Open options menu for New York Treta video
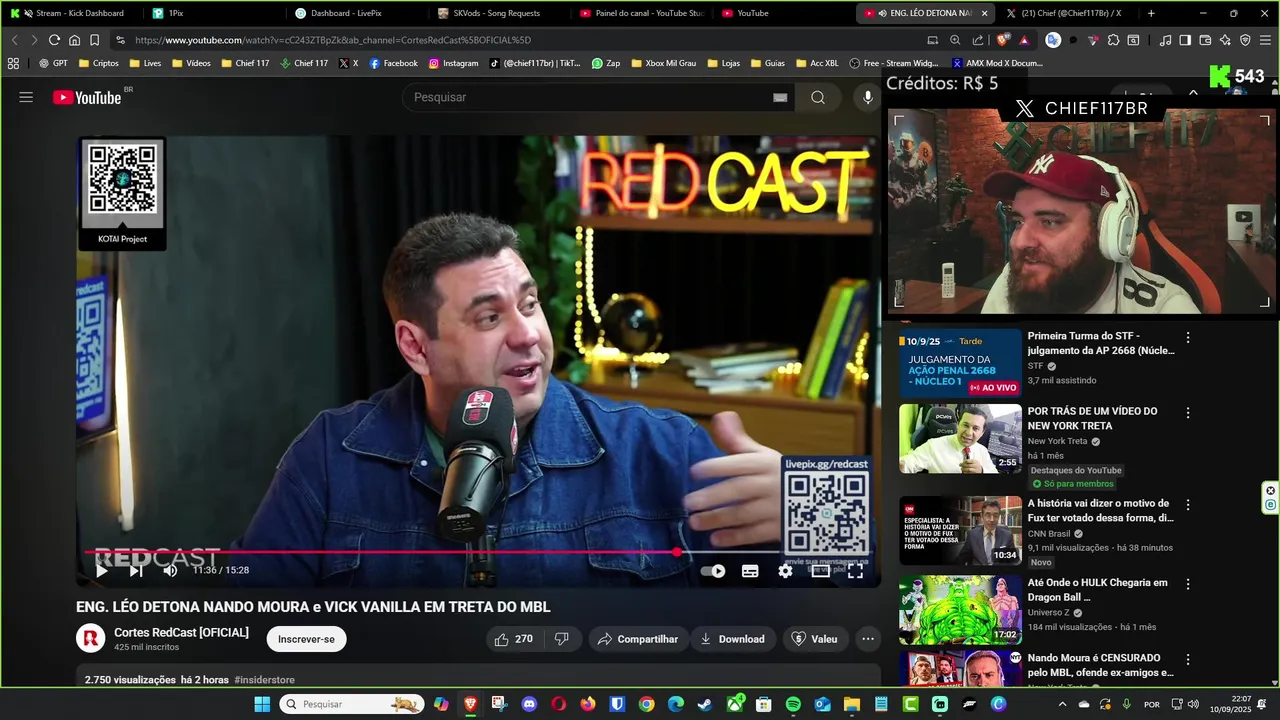Image resolution: width=1280 pixels, height=720 pixels. tap(1188, 413)
